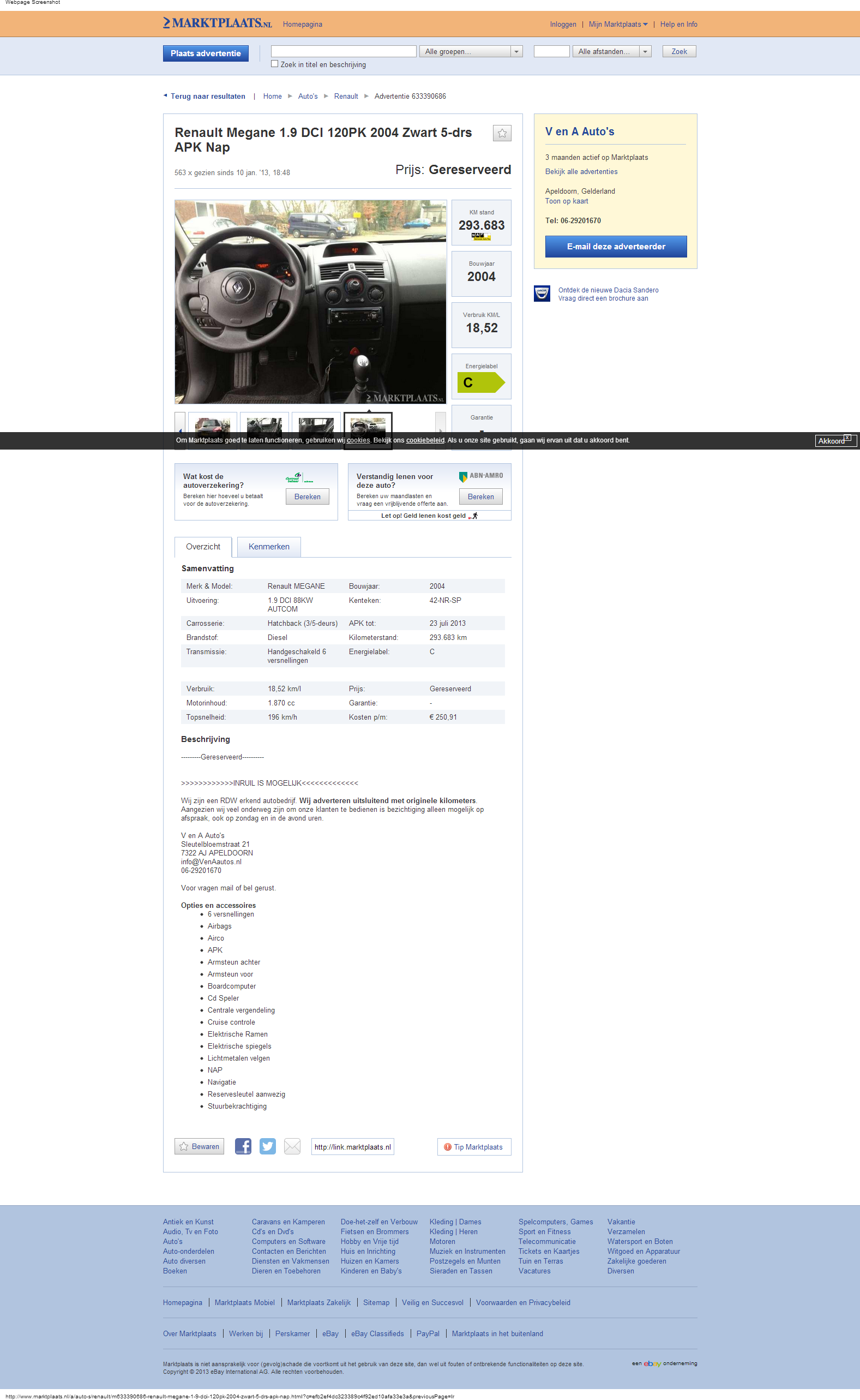Screen dimensions: 860x1400
Task: Click 'Marktplaats Mobiel' footer link
Action: pos(244,1303)
